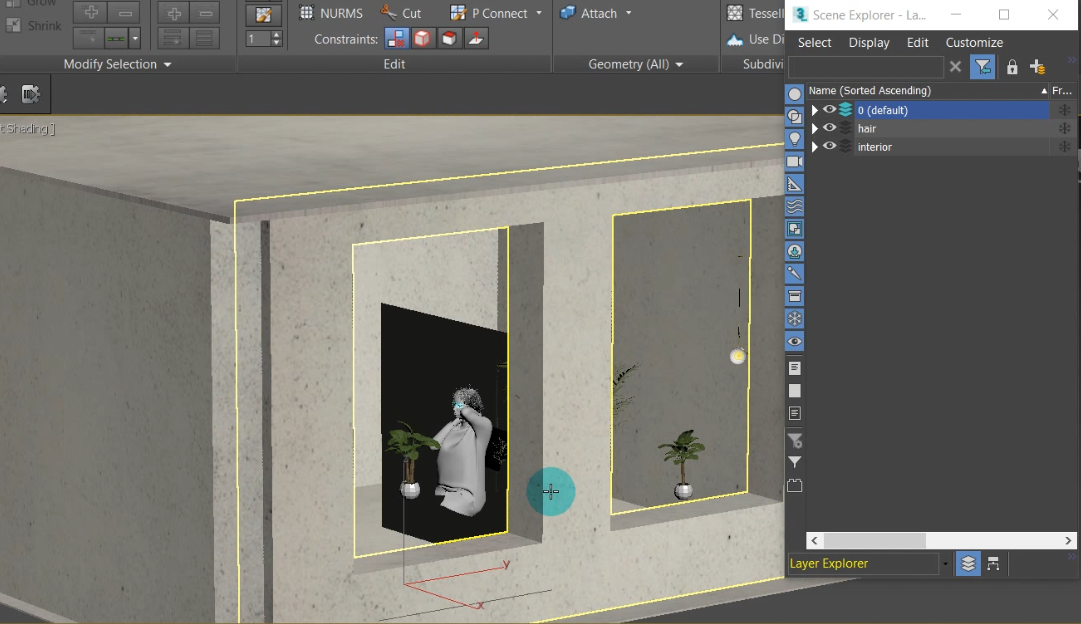
Task: Open the Customize menu in Scene Explorer
Action: [974, 42]
